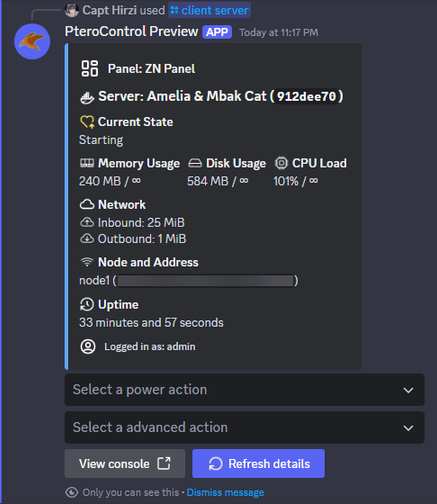Click the Disk Usage drive icon
This screenshot has height=504, width=437.
tap(195, 163)
